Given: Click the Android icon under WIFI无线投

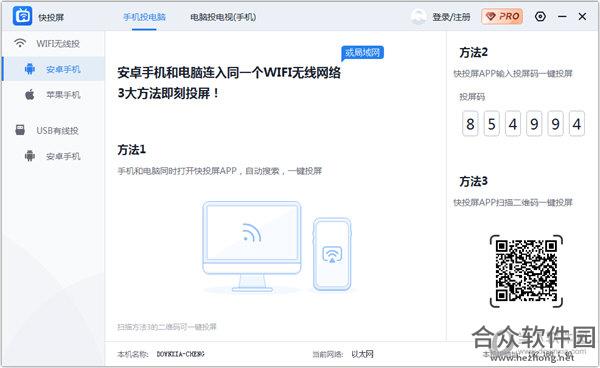Looking at the screenshot, I should pyautogui.click(x=29, y=69).
